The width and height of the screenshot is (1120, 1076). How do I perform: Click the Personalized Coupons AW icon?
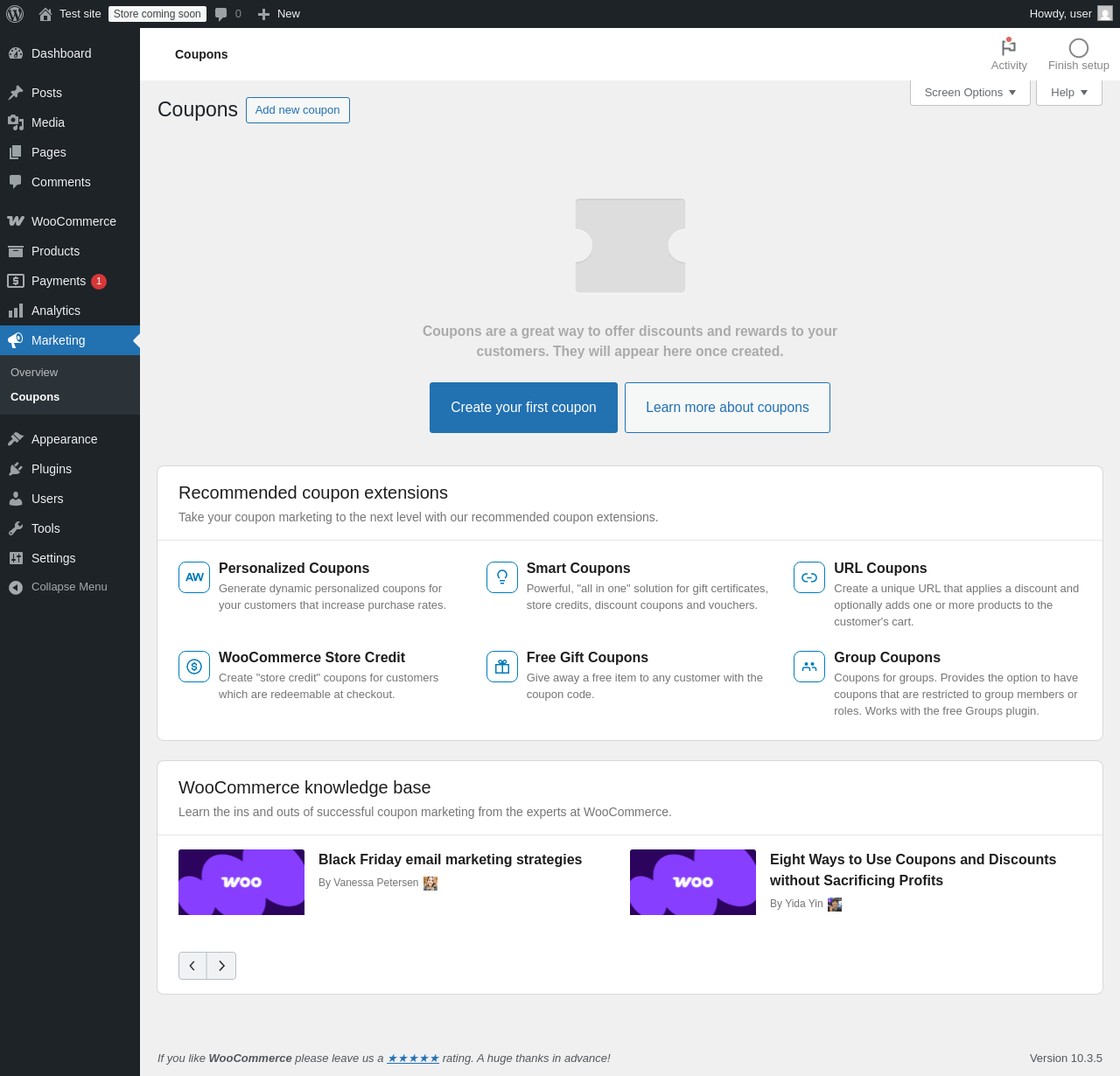(194, 577)
